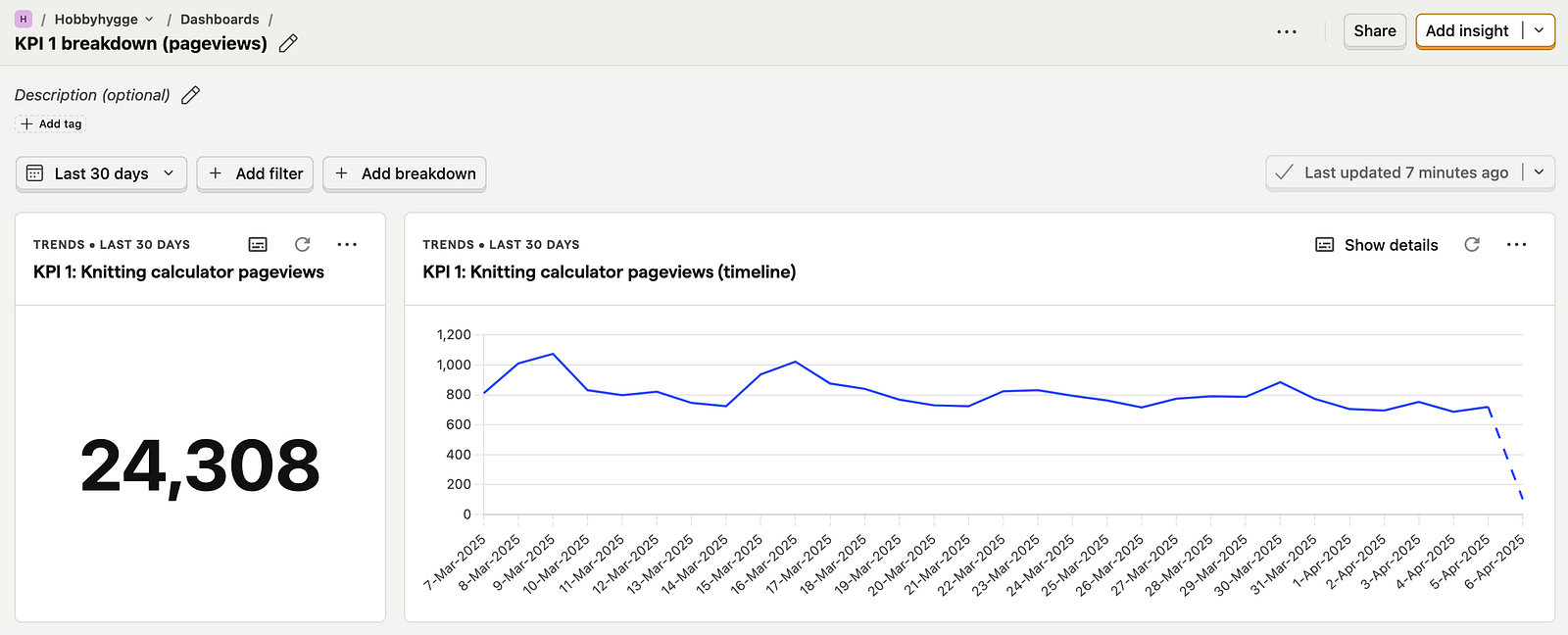Screen dimensions: 1568x635
Task: Click the 16-Mar-2025 x-axis date label
Action: click(762, 563)
